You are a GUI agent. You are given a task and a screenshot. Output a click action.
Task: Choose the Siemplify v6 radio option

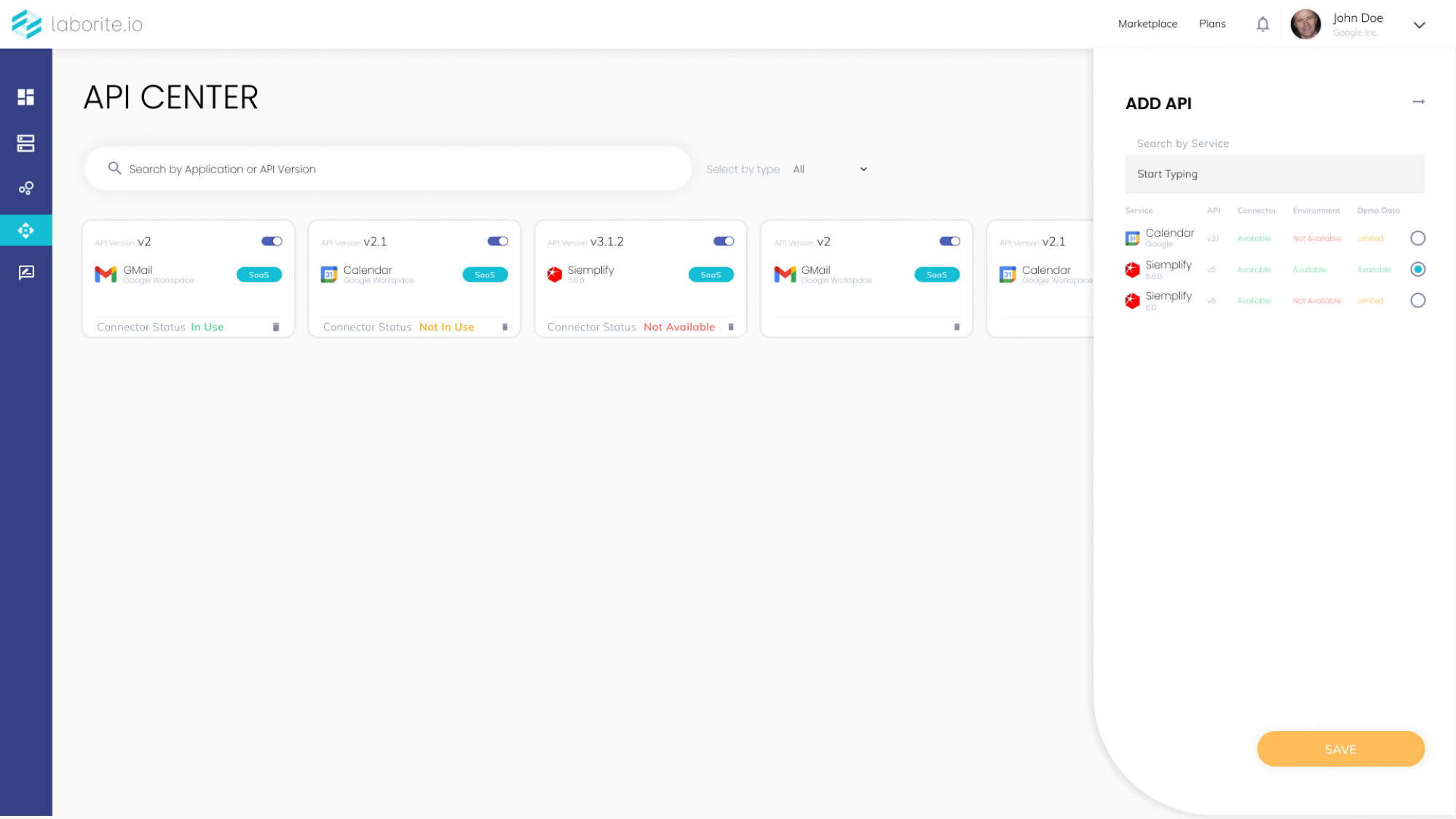[1417, 301]
